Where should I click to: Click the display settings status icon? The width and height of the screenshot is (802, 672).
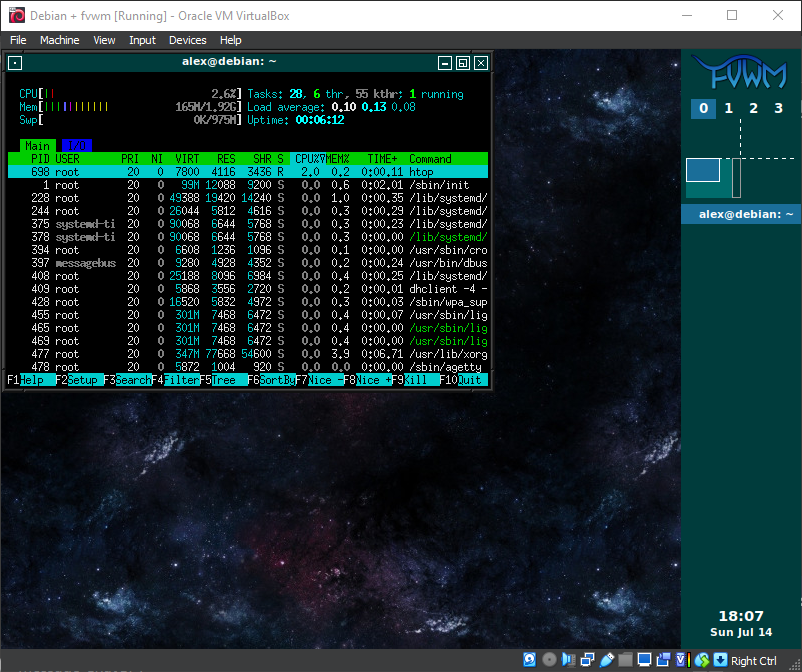tap(644, 660)
